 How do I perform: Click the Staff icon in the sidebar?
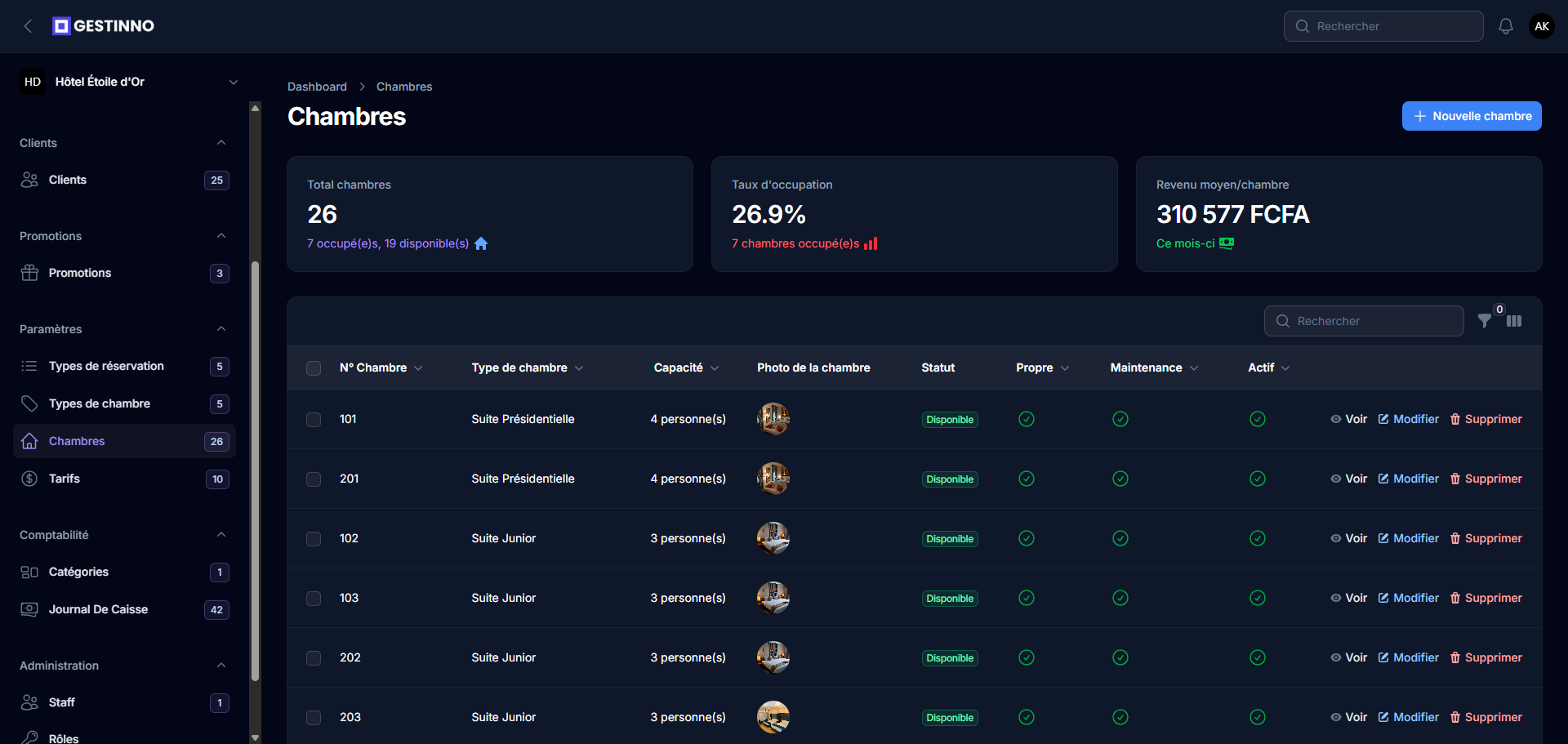click(29, 702)
